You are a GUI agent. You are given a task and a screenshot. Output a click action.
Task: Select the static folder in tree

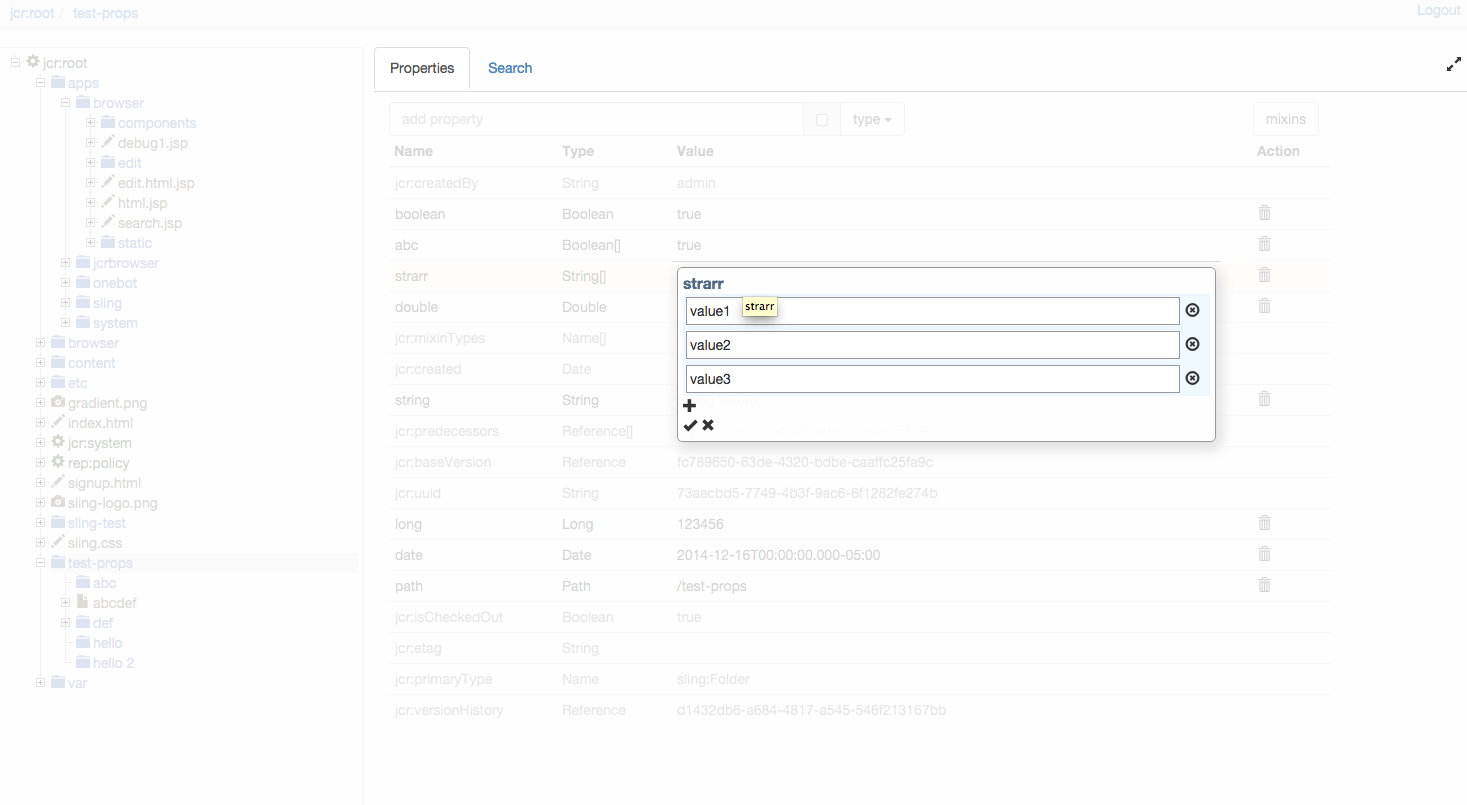[135, 243]
